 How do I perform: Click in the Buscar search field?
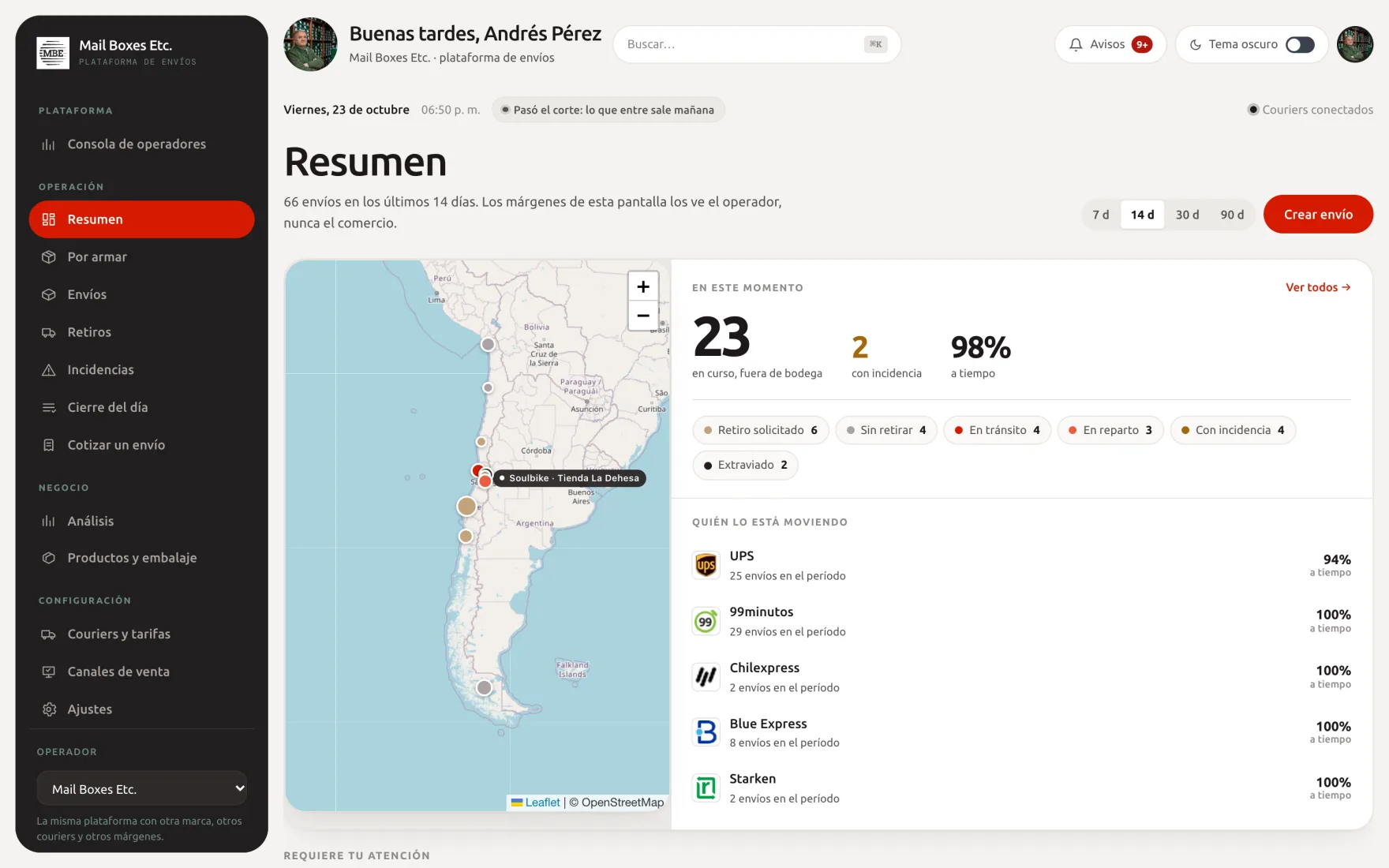[x=757, y=44]
